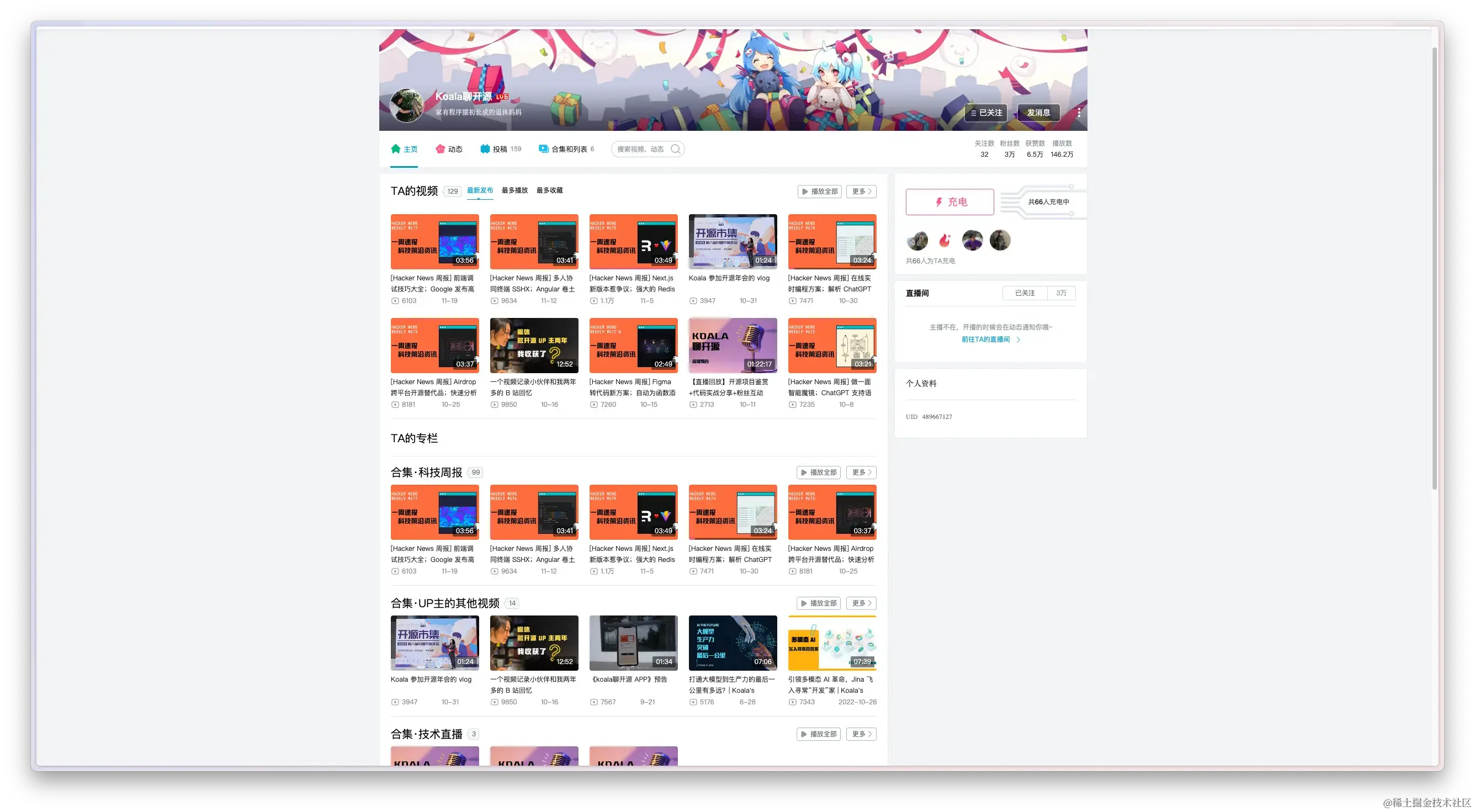Click the red flame supporter avatar

coord(945,241)
